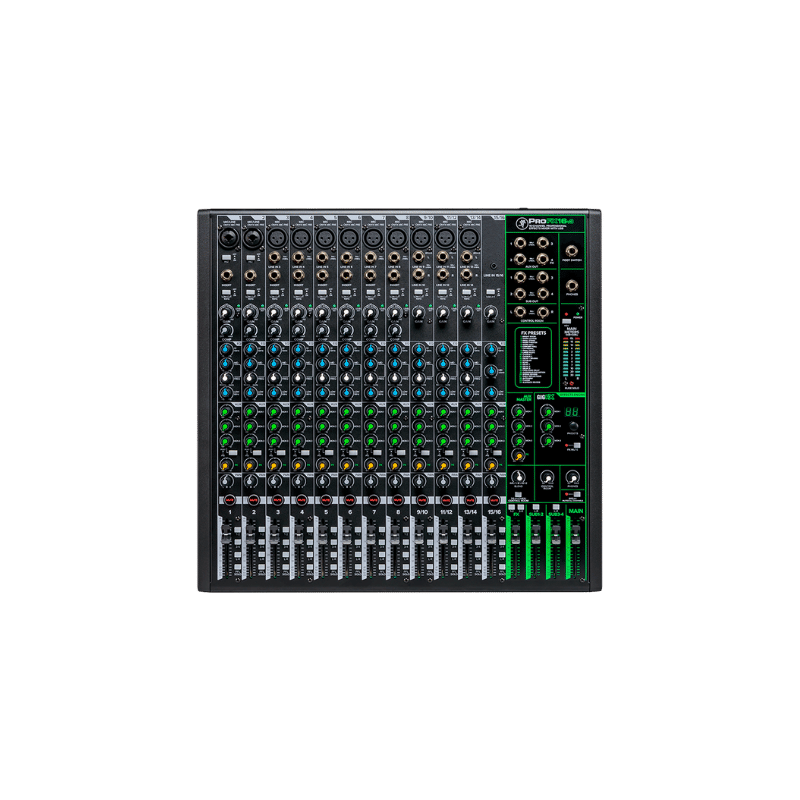Screen dimensions: 800x800
Task: Click the Phones output jack
Action: [571, 286]
